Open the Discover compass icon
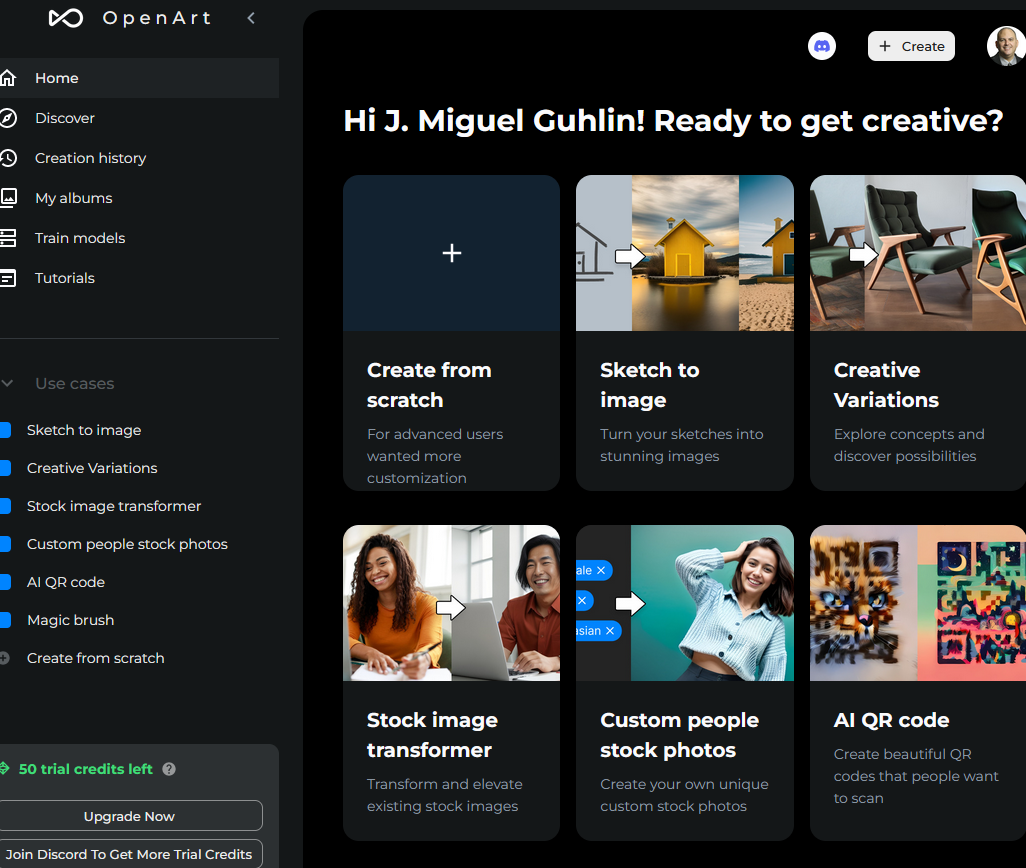Image resolution: width=1026 pixels, height=868 pixels. pos(8,118)
